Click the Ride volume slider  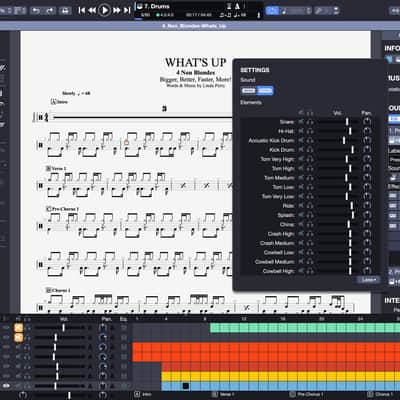[x=337, y=206]
